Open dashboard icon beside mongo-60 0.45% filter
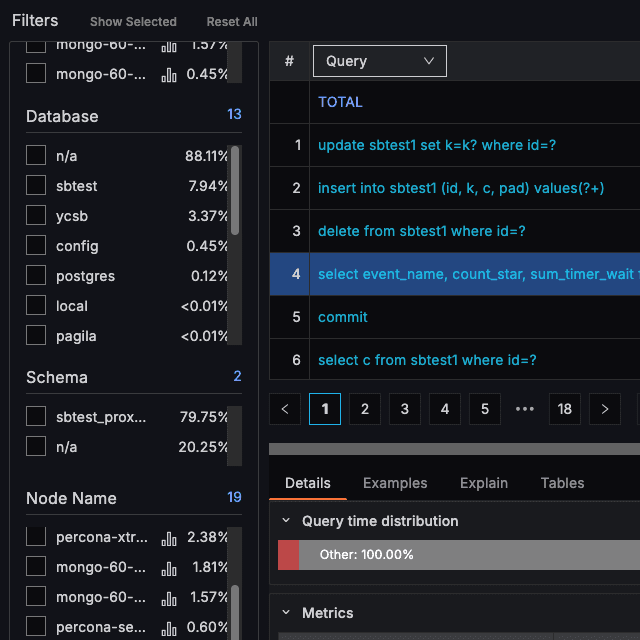 click(x=169, y=74)
